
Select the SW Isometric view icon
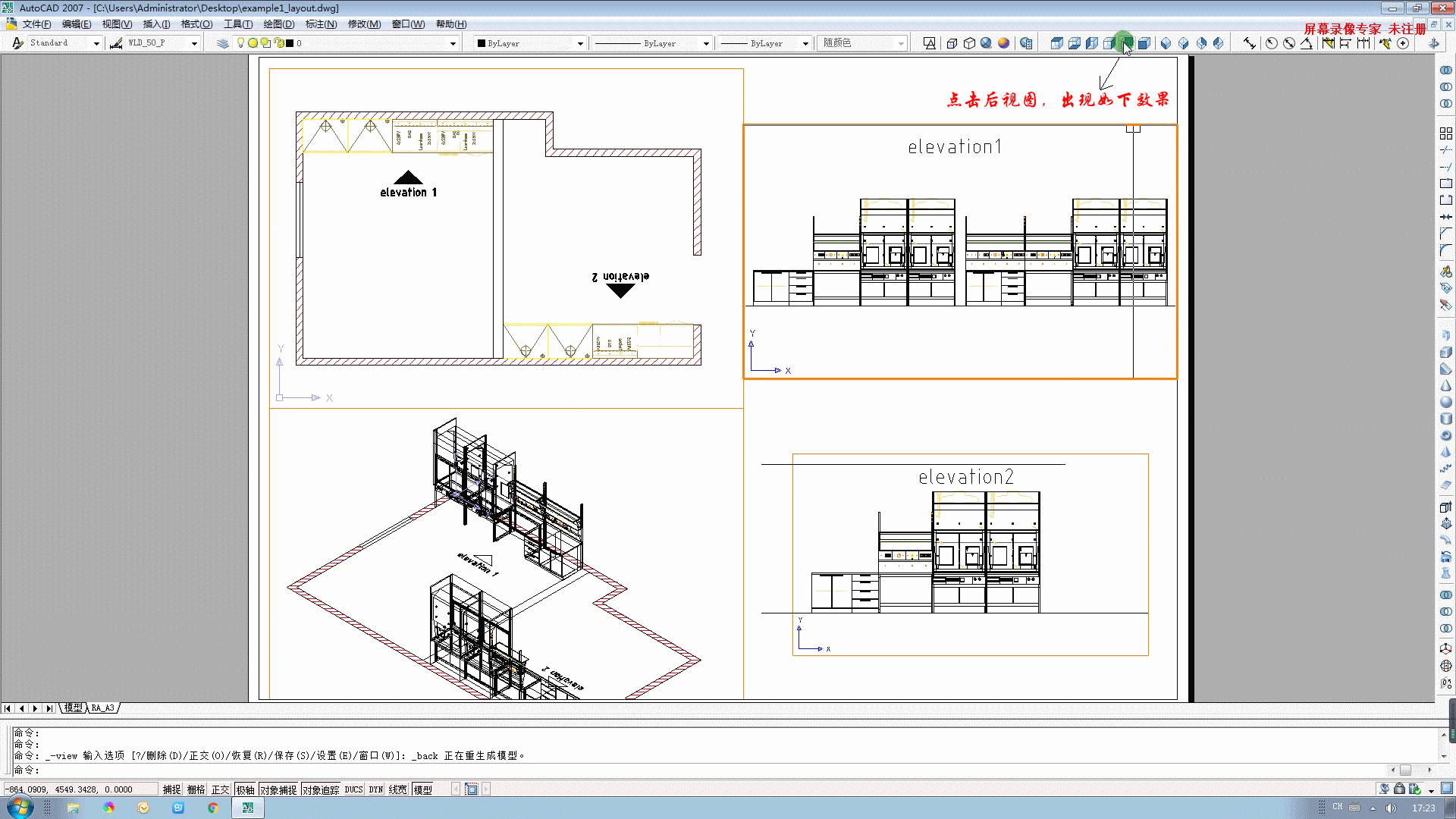tap(1166, 43)
